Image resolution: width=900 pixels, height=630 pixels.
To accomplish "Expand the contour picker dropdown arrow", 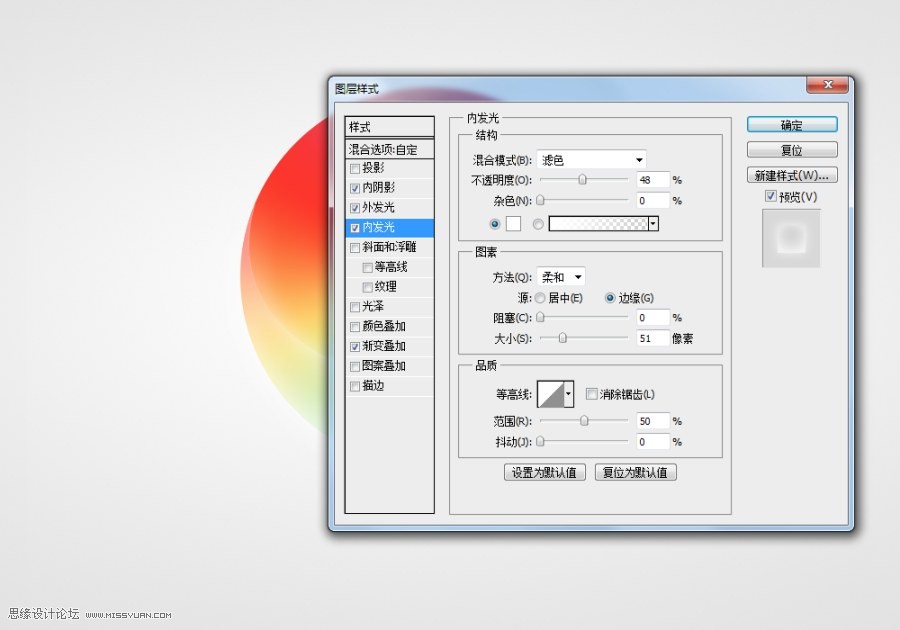I will [x=570, y=393].
